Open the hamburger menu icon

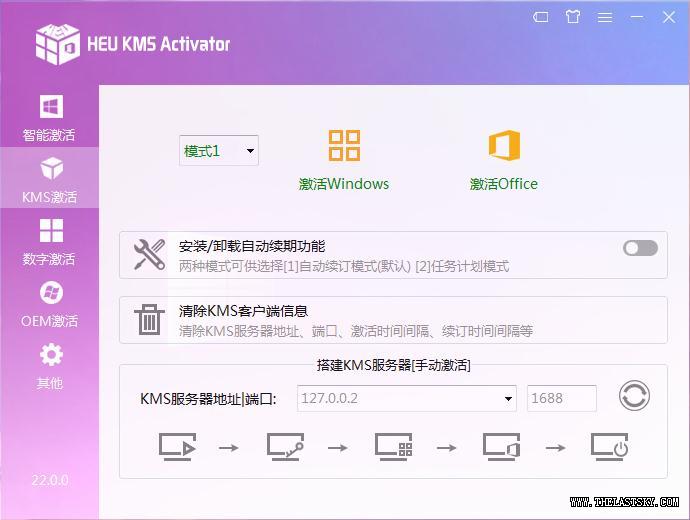click(x=605, y=17)
